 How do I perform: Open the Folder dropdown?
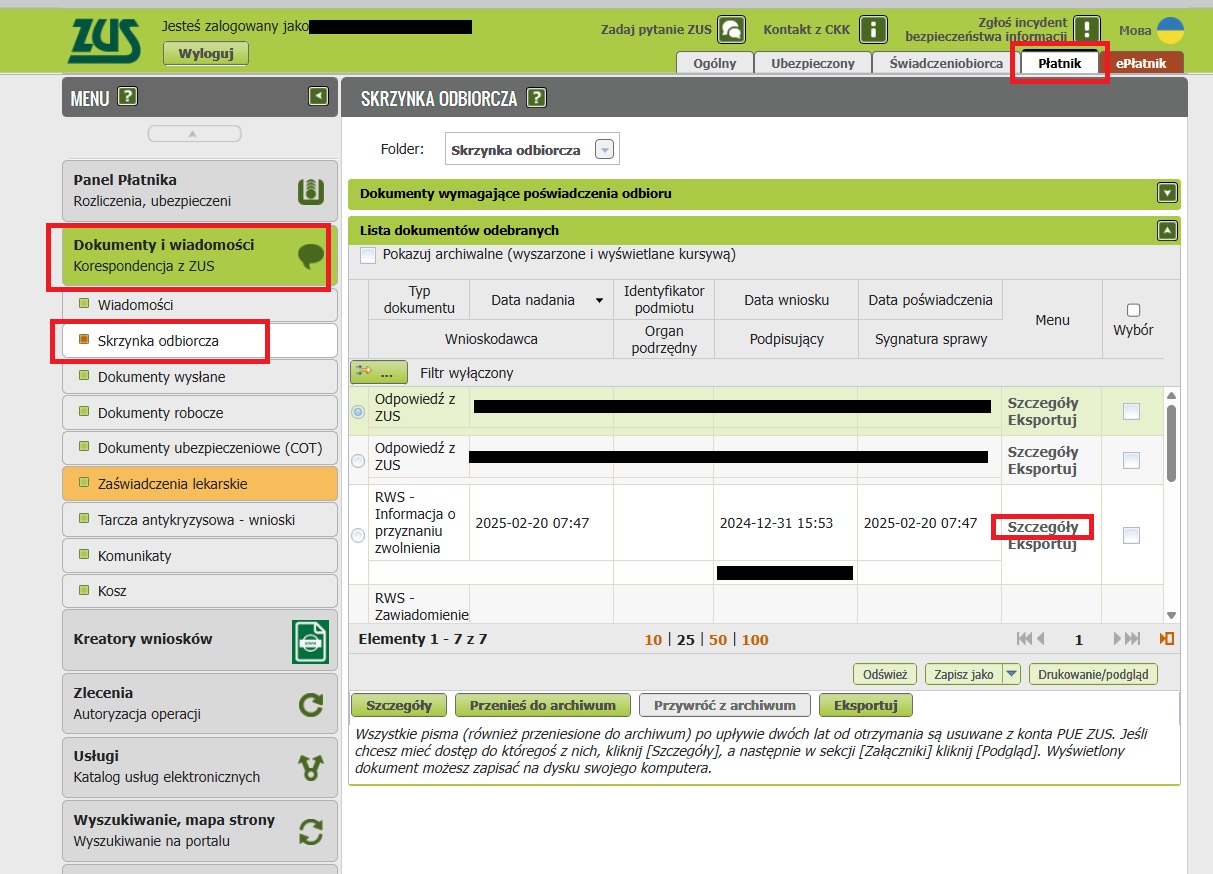point(604,150)
